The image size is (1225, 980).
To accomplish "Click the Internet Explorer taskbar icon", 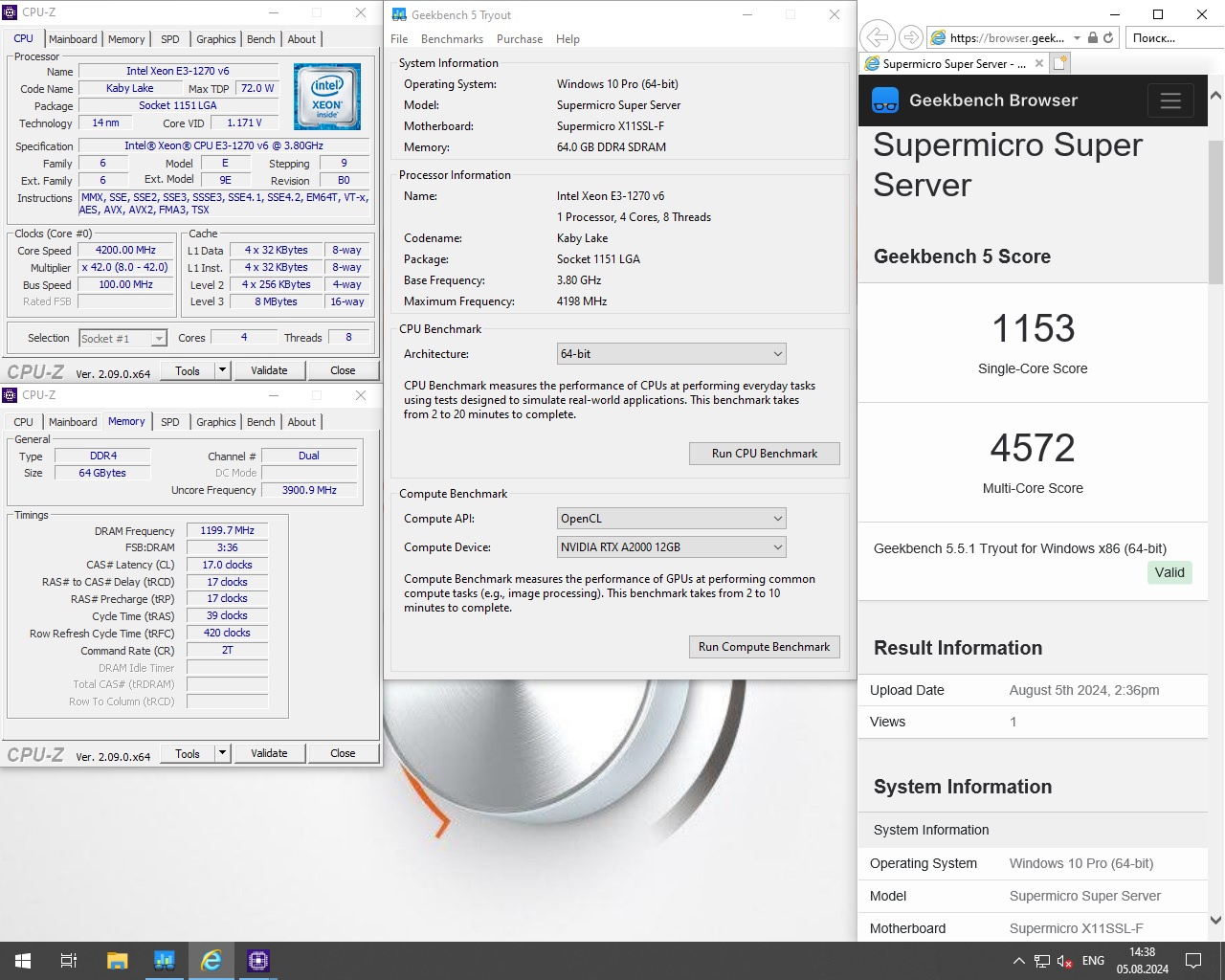I will tap(211, 960).
